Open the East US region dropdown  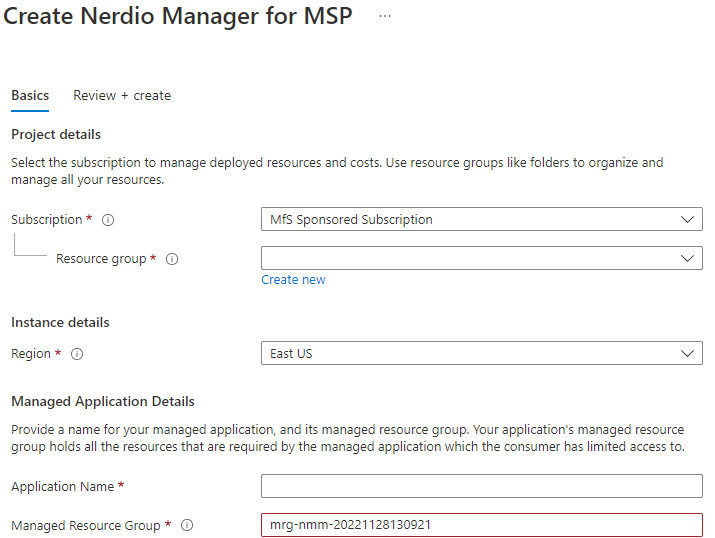(x=482, y=353)
